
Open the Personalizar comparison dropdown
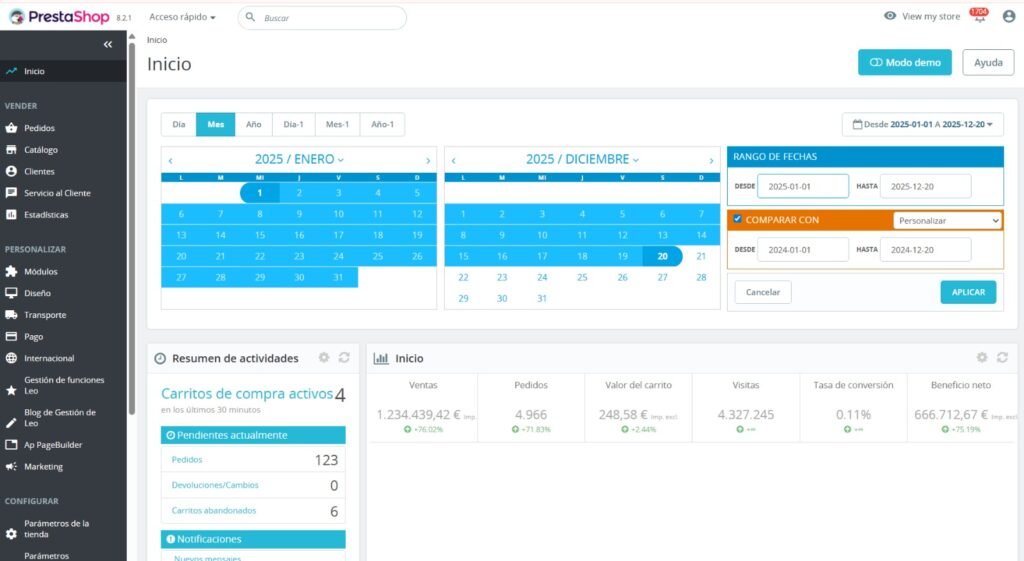(947, 220)
